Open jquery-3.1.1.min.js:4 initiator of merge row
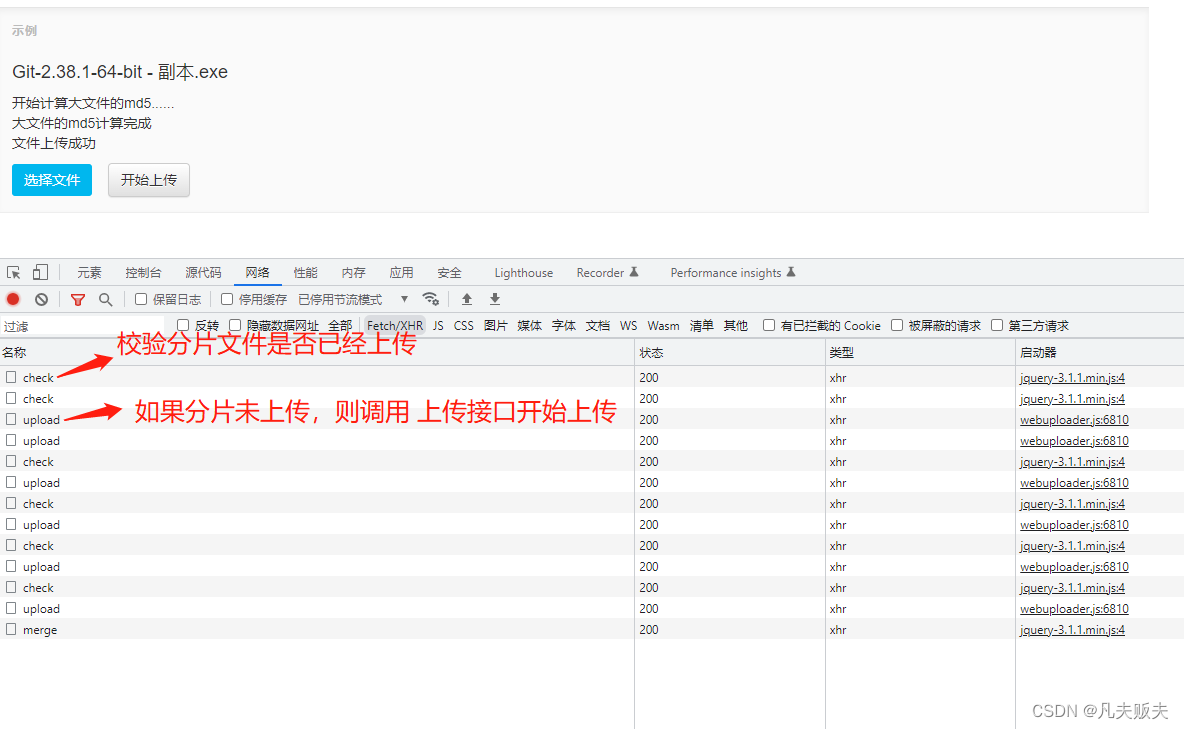 (x=1072, y=629)
